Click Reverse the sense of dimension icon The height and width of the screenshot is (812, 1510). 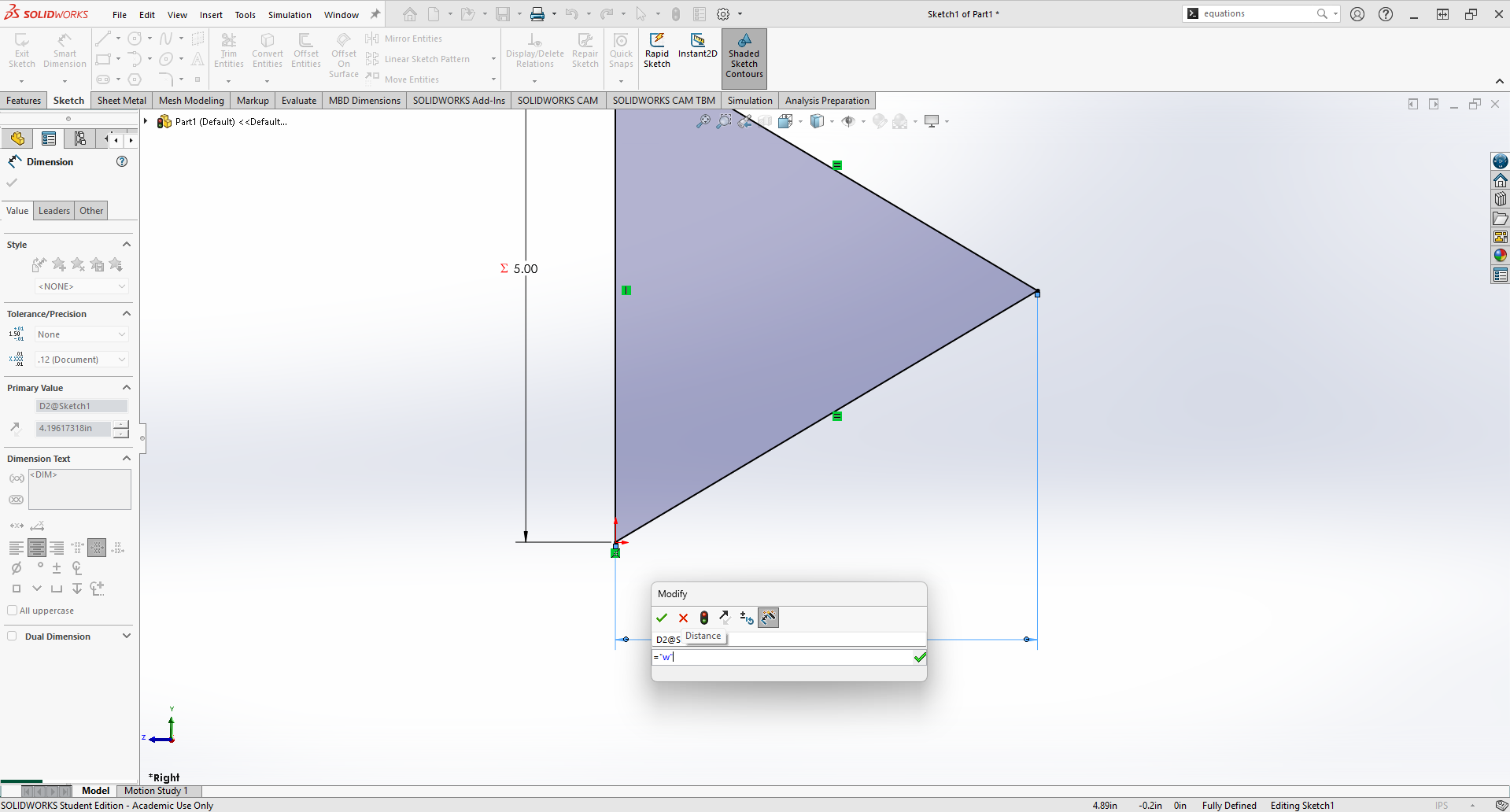725,618
